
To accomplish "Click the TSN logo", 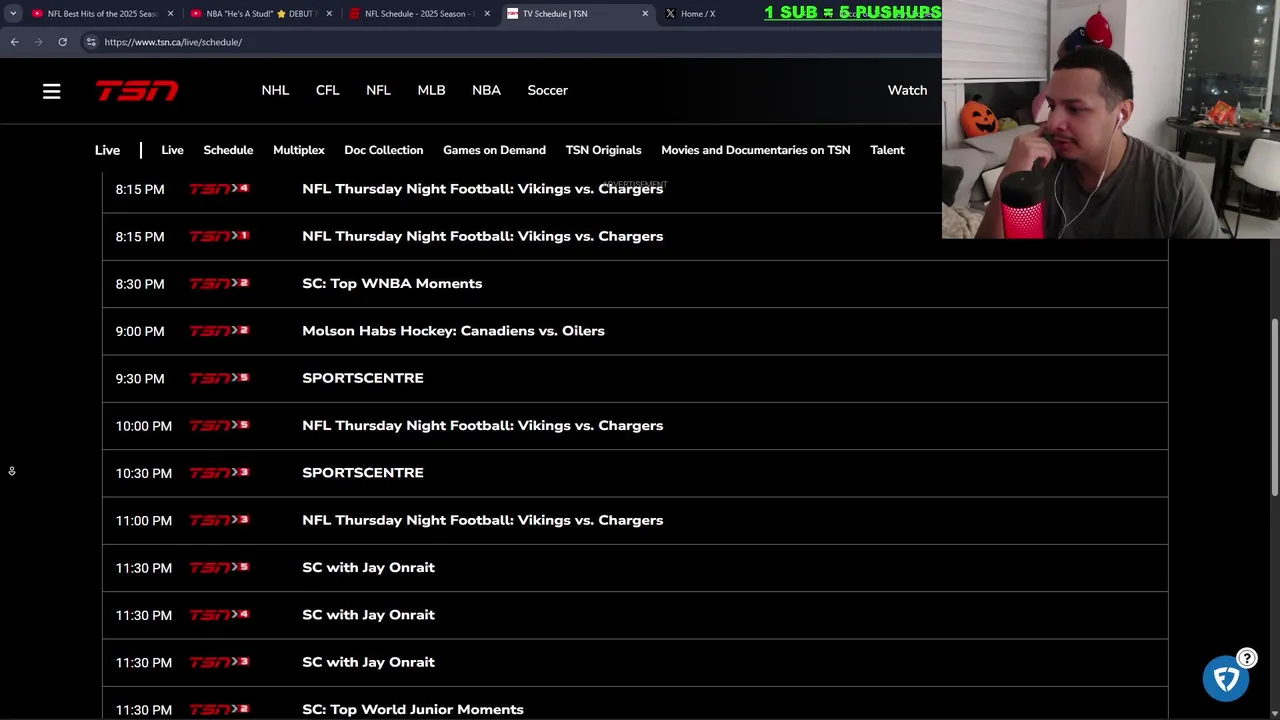I will tap(137, 91).
